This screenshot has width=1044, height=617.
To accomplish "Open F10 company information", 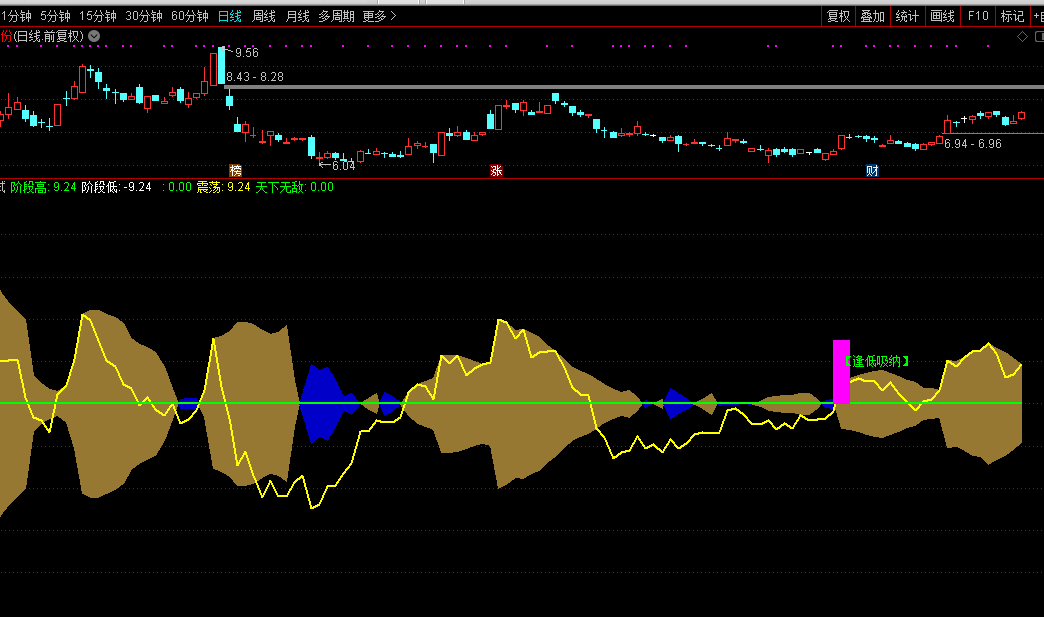I will pyautogui.click(x=978, y=16).
